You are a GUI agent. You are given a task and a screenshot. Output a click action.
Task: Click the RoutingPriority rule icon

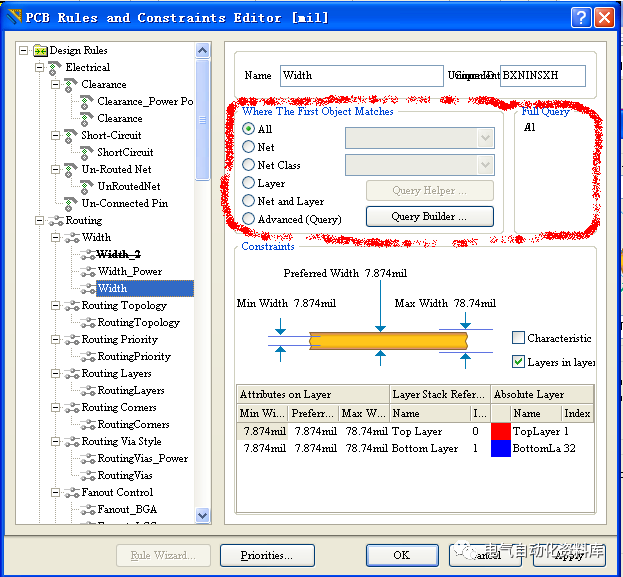pos(88,356)
